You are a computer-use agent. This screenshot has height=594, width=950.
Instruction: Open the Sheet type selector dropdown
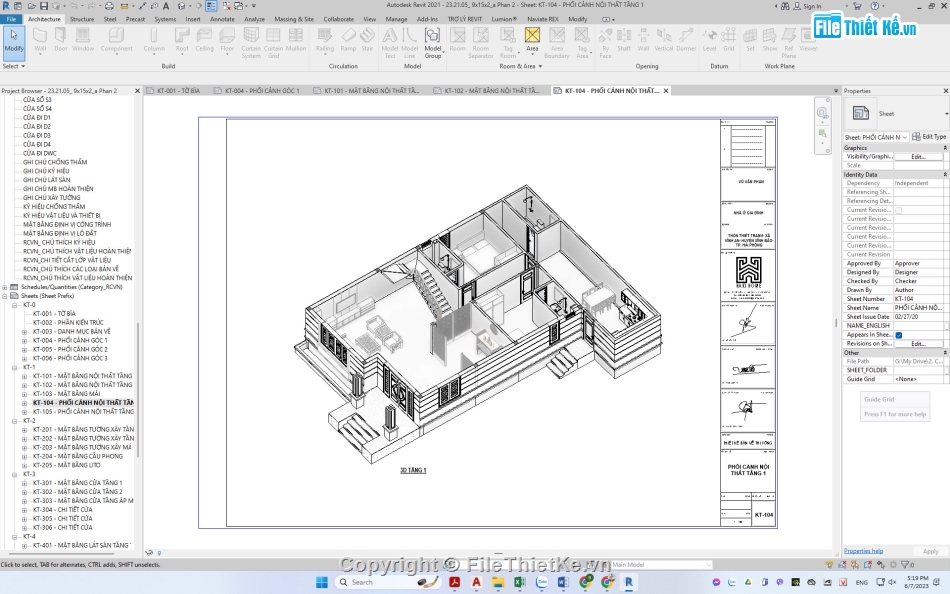(946, 113)
